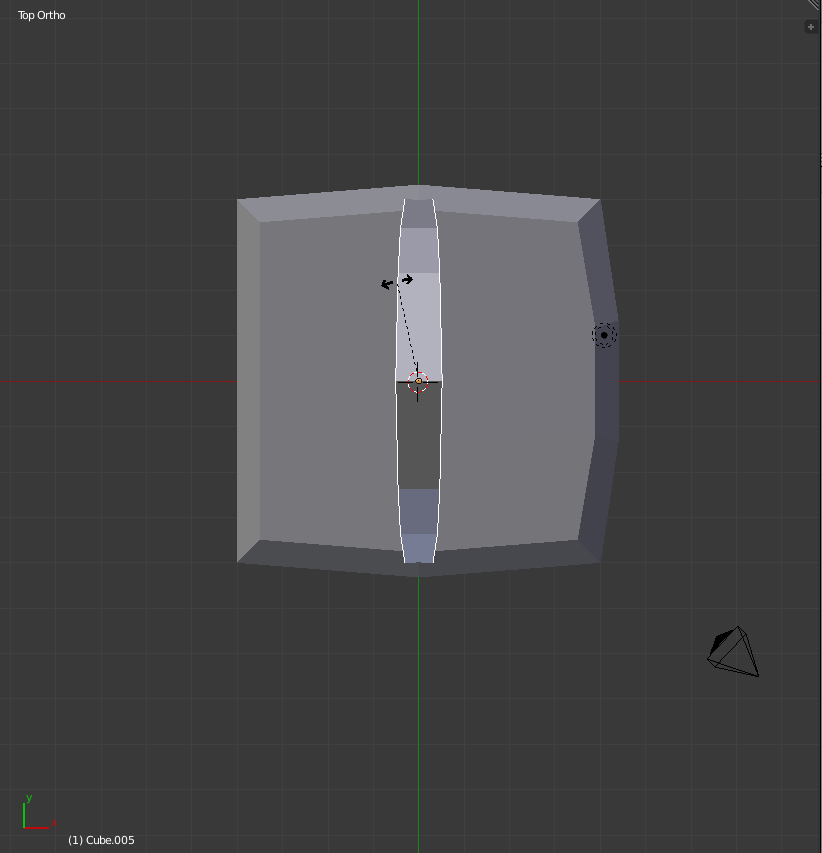The width and height of the screenshot is (822, 853).
Task: Click the orange object origin dot
Action: click(x=418, y=381)
